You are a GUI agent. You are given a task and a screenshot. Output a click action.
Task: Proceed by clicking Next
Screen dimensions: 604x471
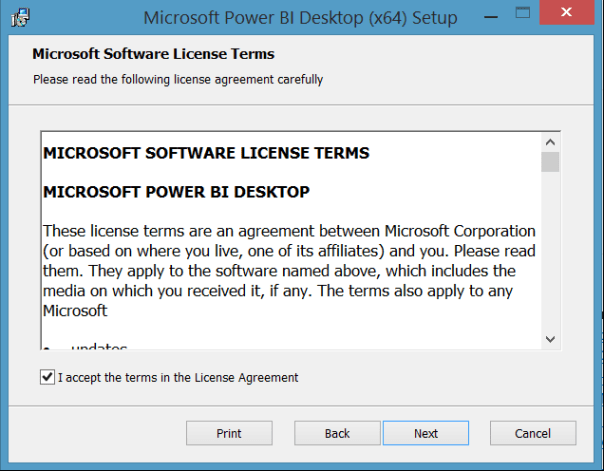tap(426, 433)
